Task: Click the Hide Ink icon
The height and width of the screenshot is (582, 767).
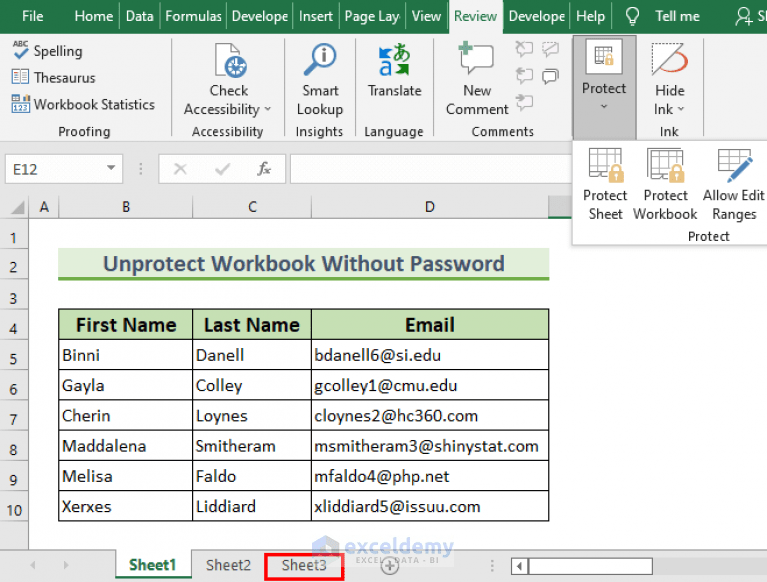Action: point(669,60)
